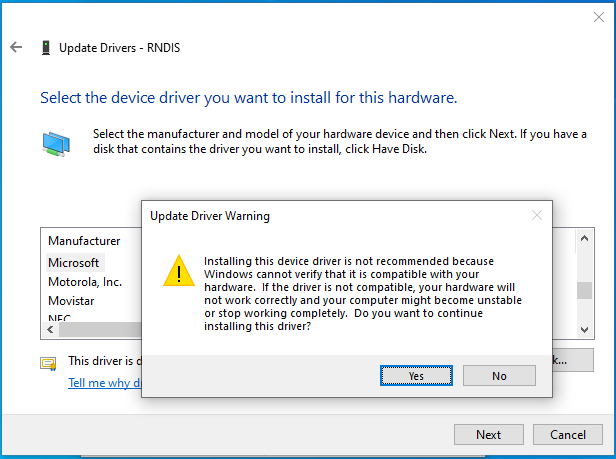Image resolution: width=616 pixels, height=459 pixels.
Task: Click the partially hidden Have Disk button
Action: pos(573,360)
